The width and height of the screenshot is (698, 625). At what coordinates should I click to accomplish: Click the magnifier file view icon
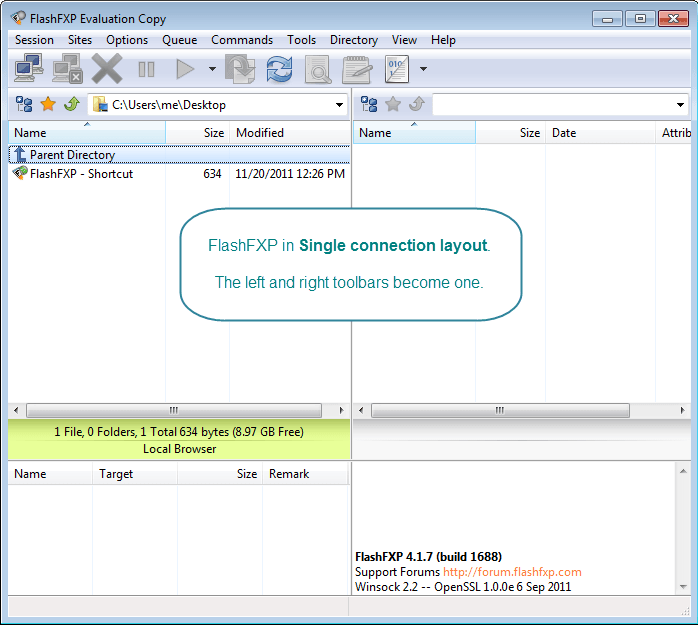click(x=318, y=69)
